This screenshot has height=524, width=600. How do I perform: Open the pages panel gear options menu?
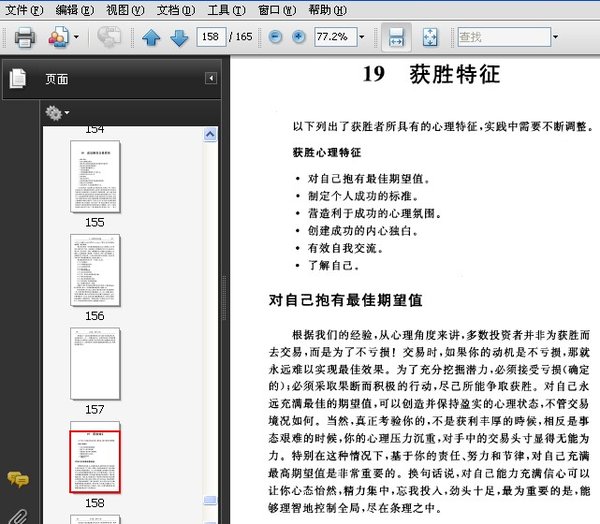(x=57, y=113)
